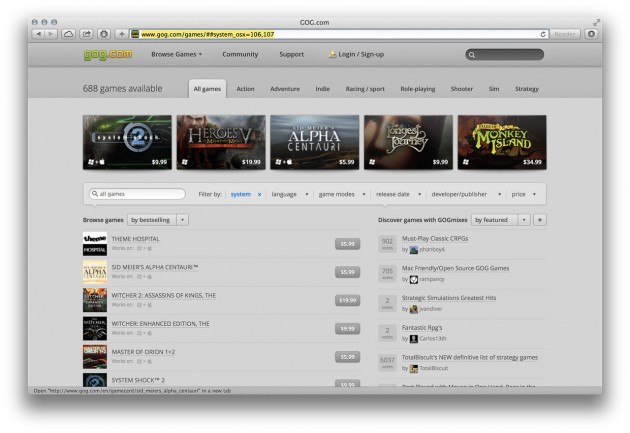Click the system filter label

(241, 194)
